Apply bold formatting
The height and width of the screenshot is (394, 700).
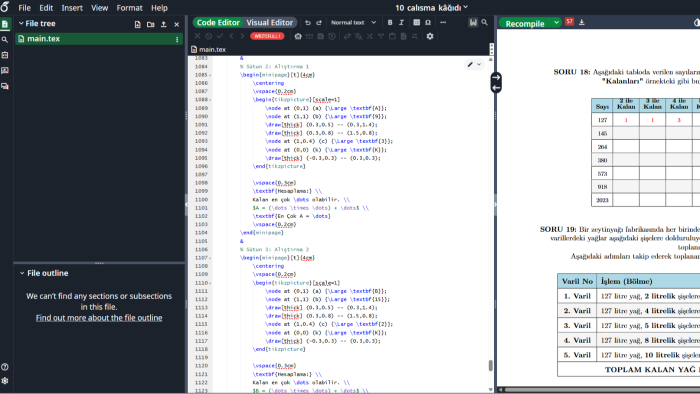pyautogui.click(x=390, y=22)
